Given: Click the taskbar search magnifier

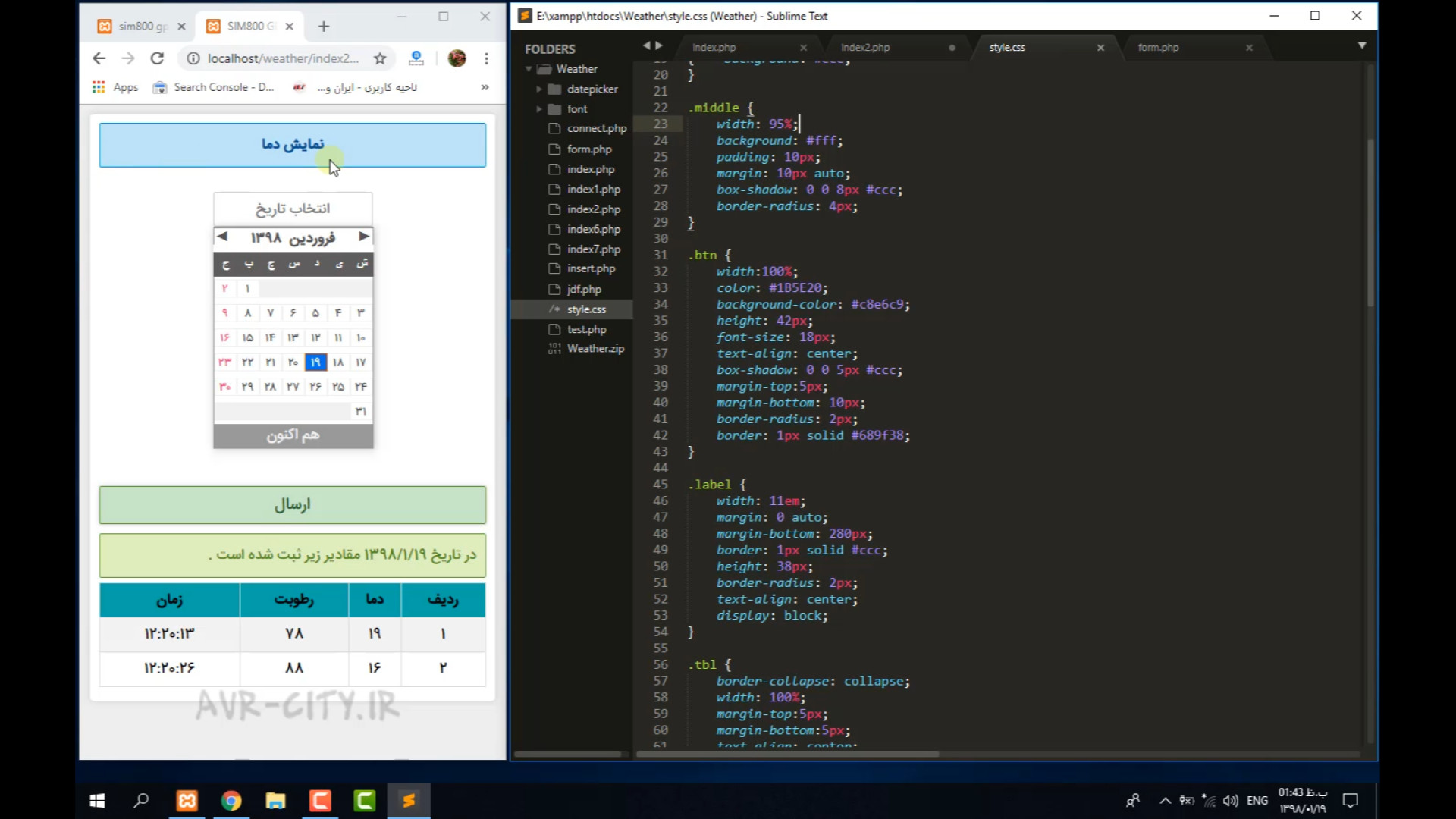Looking at the screenshot, I should point(141,801).
